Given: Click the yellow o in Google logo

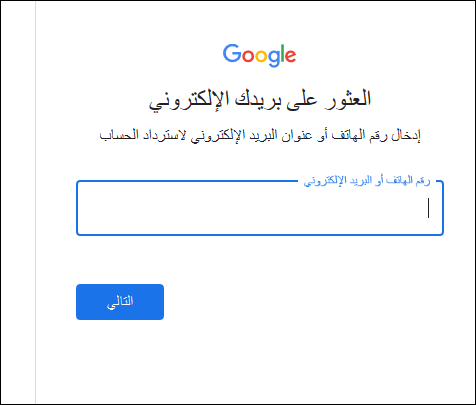Looking at the screenshot, I should (x=261, y=56).
